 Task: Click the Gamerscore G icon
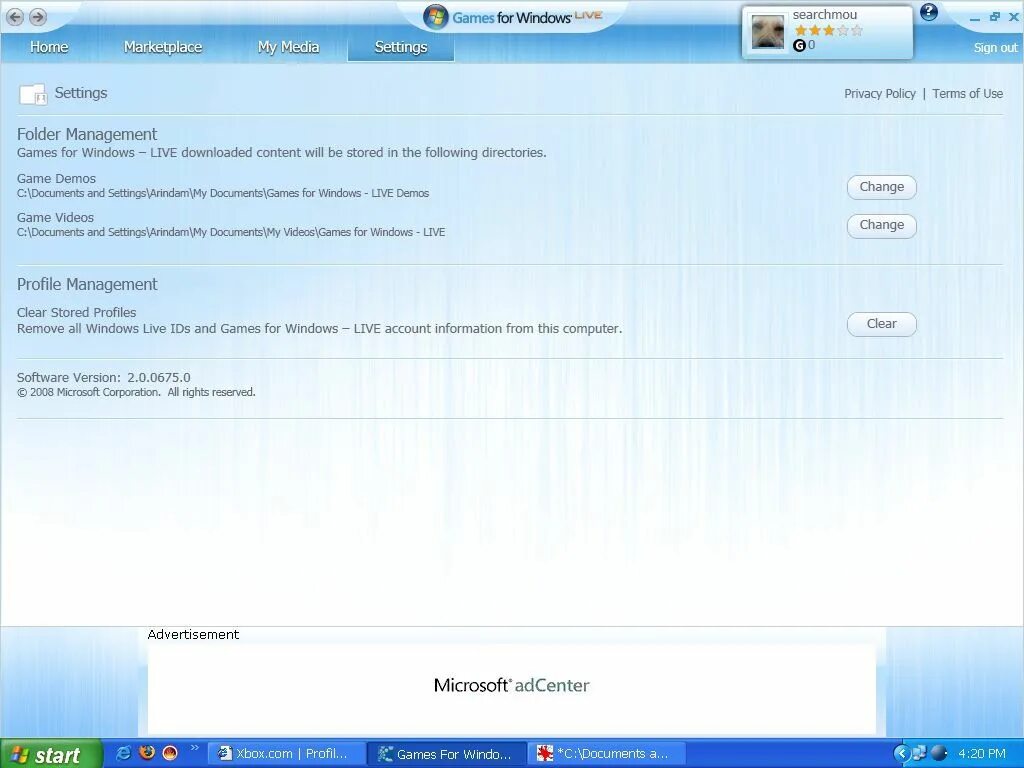[799, 45]
